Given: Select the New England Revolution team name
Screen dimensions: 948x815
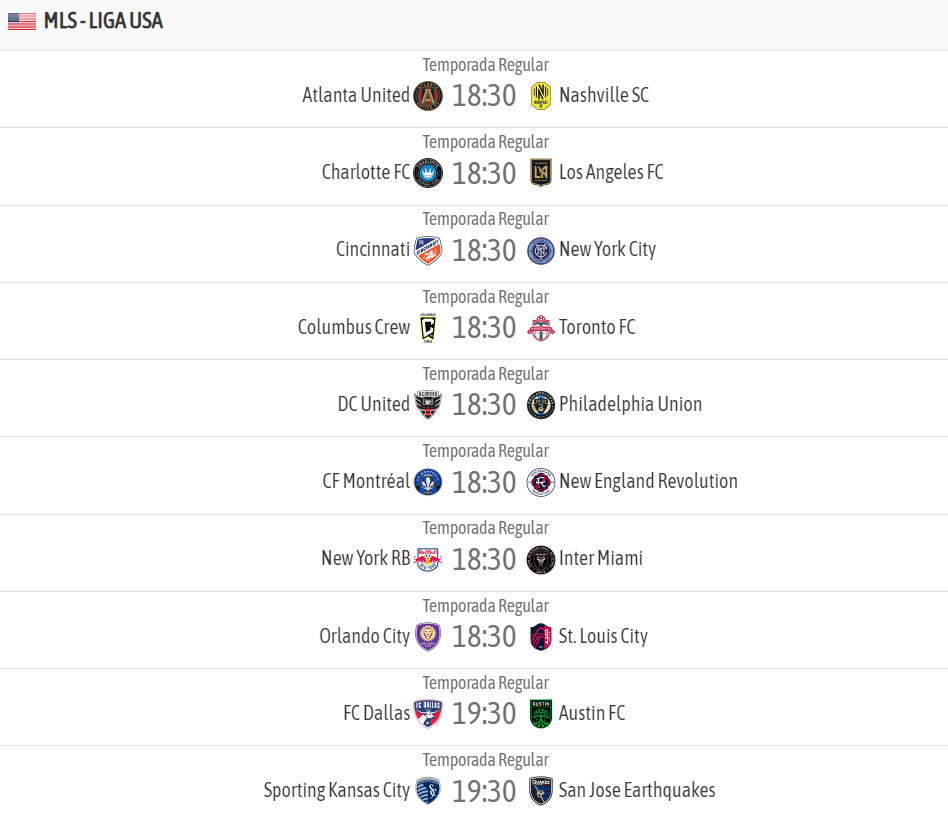Looking at the screenshot, I should (x=648, y=481).
